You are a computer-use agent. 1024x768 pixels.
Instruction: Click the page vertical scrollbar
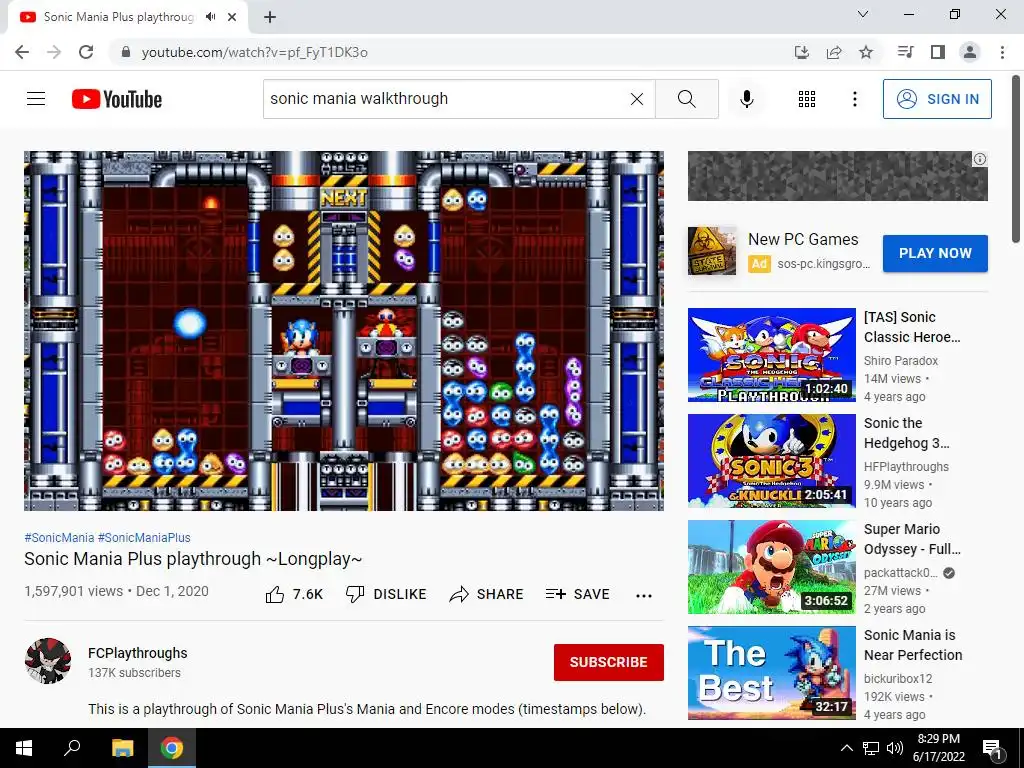pos(1016,160)
